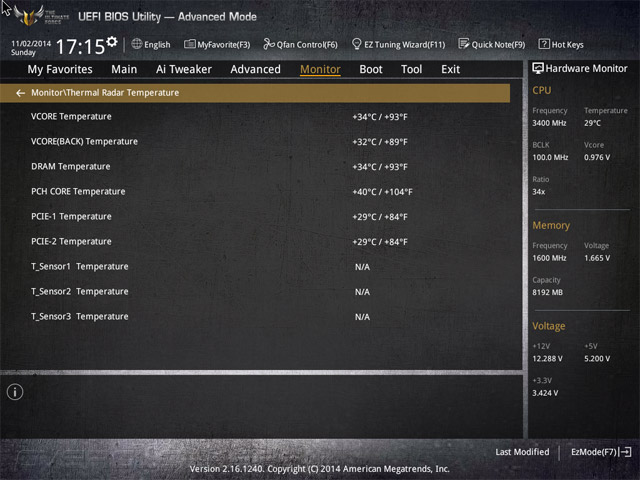Click the globe language icon

click(x=137, y=44)
